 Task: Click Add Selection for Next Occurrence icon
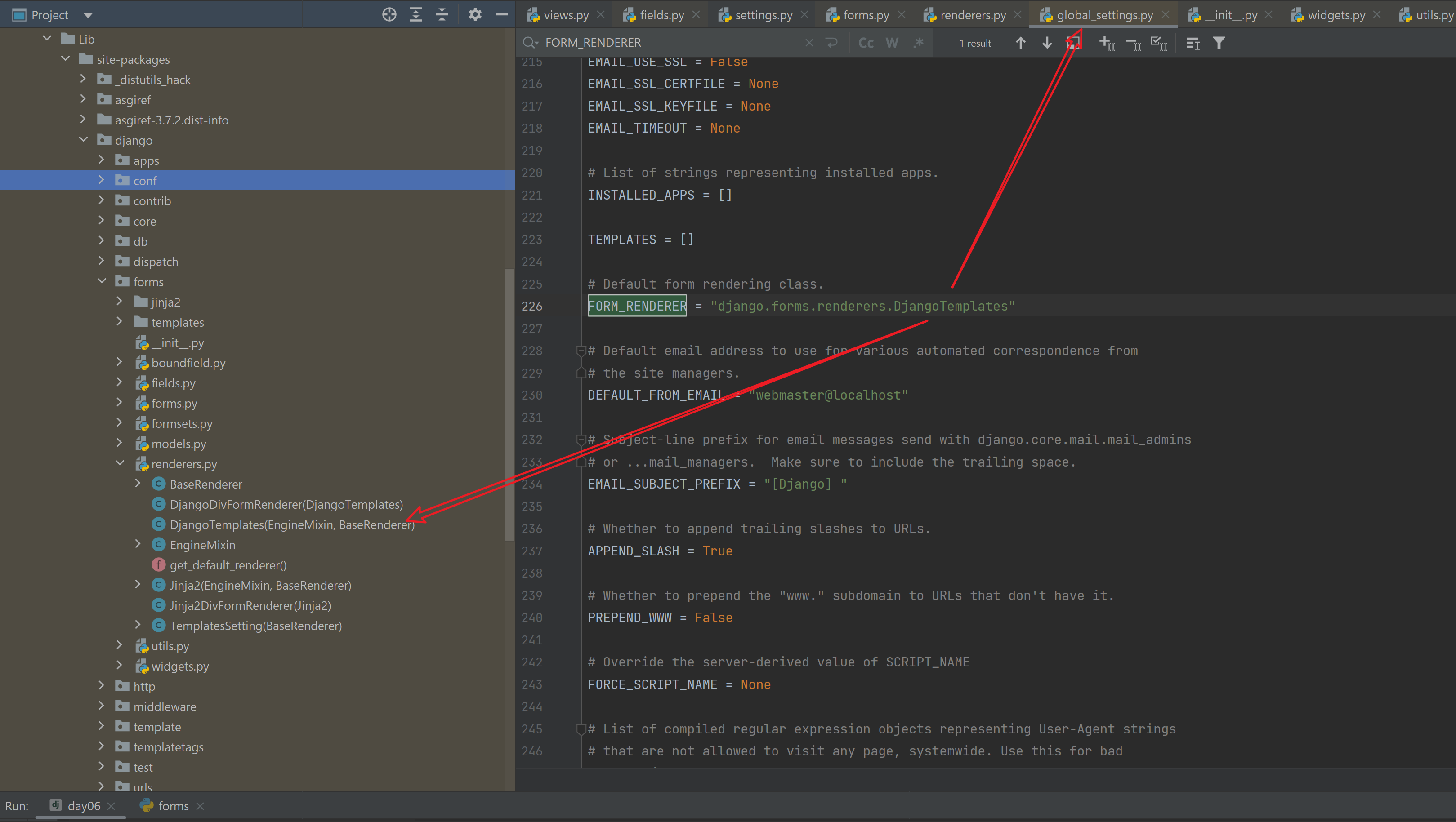point(1106,43)
